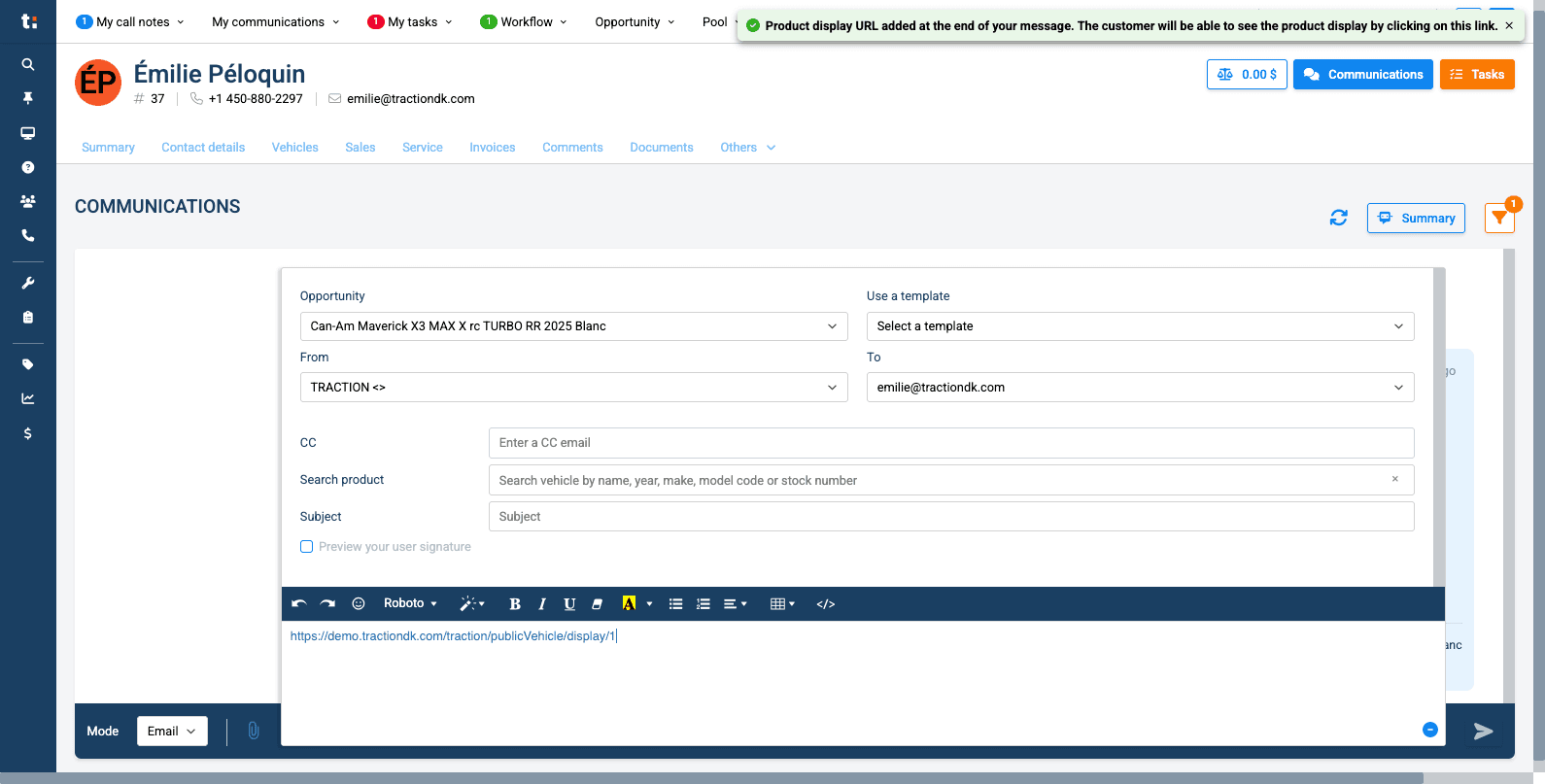Viewport: 1545px width, 784px height.
Task: Enable Preview your user signature checkbox
Action: (x=307, y=547)
